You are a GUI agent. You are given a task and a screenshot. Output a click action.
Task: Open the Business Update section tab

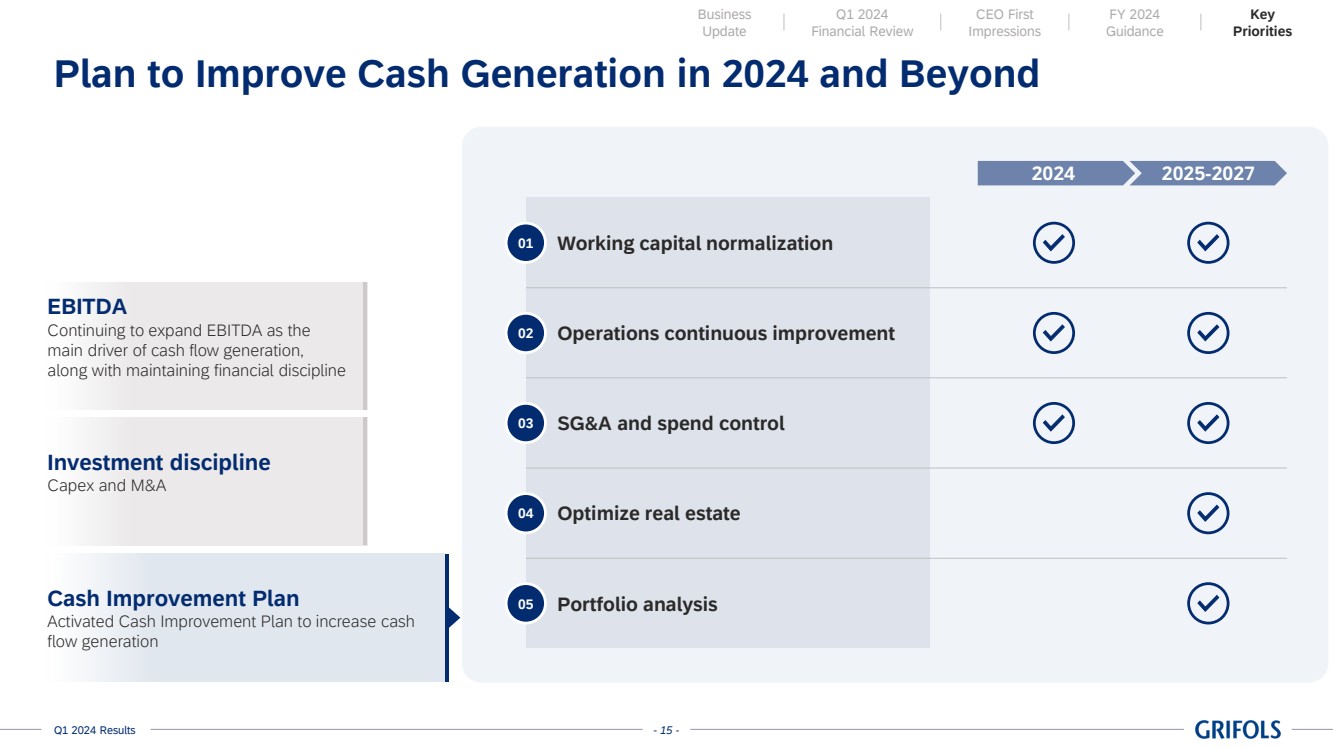[724, 23]
